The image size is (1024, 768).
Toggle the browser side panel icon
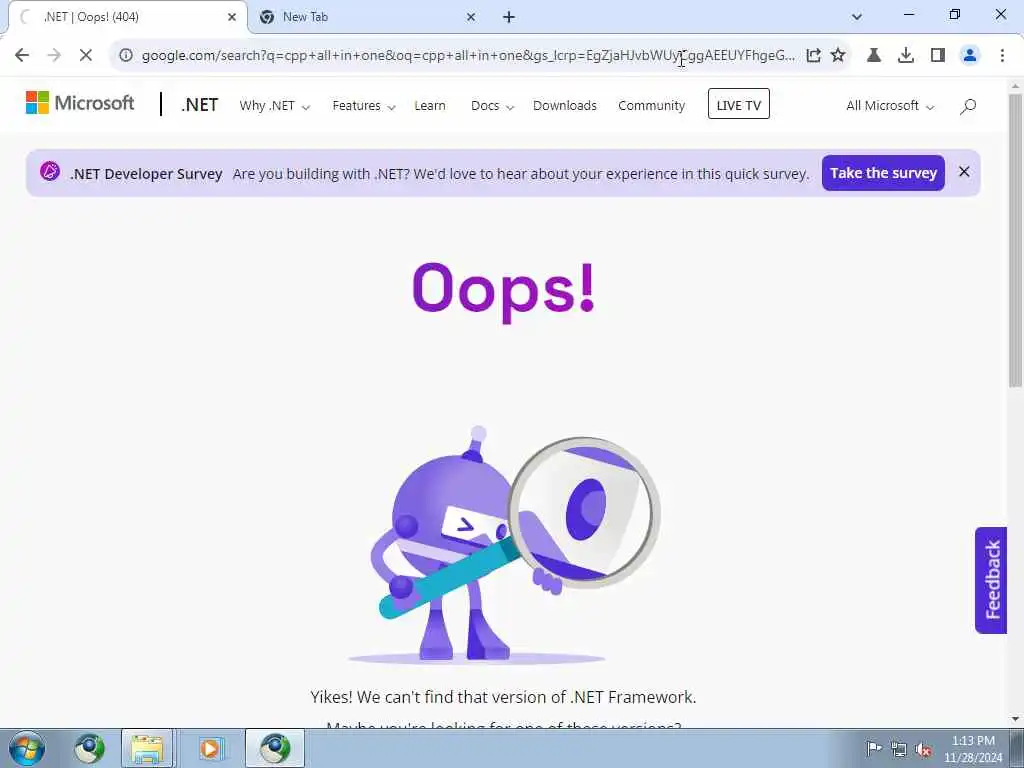(x=938, y=56)
